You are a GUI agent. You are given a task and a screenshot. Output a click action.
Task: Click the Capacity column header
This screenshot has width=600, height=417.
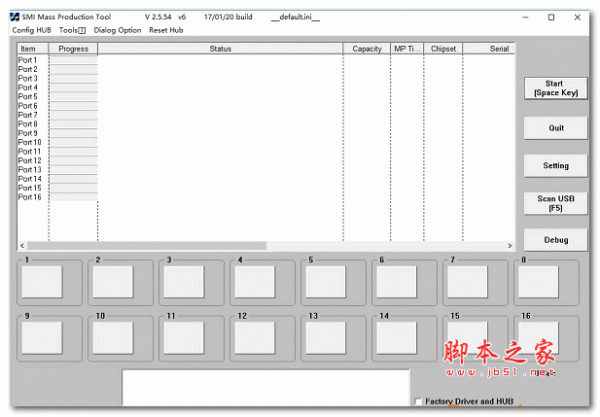367,49
